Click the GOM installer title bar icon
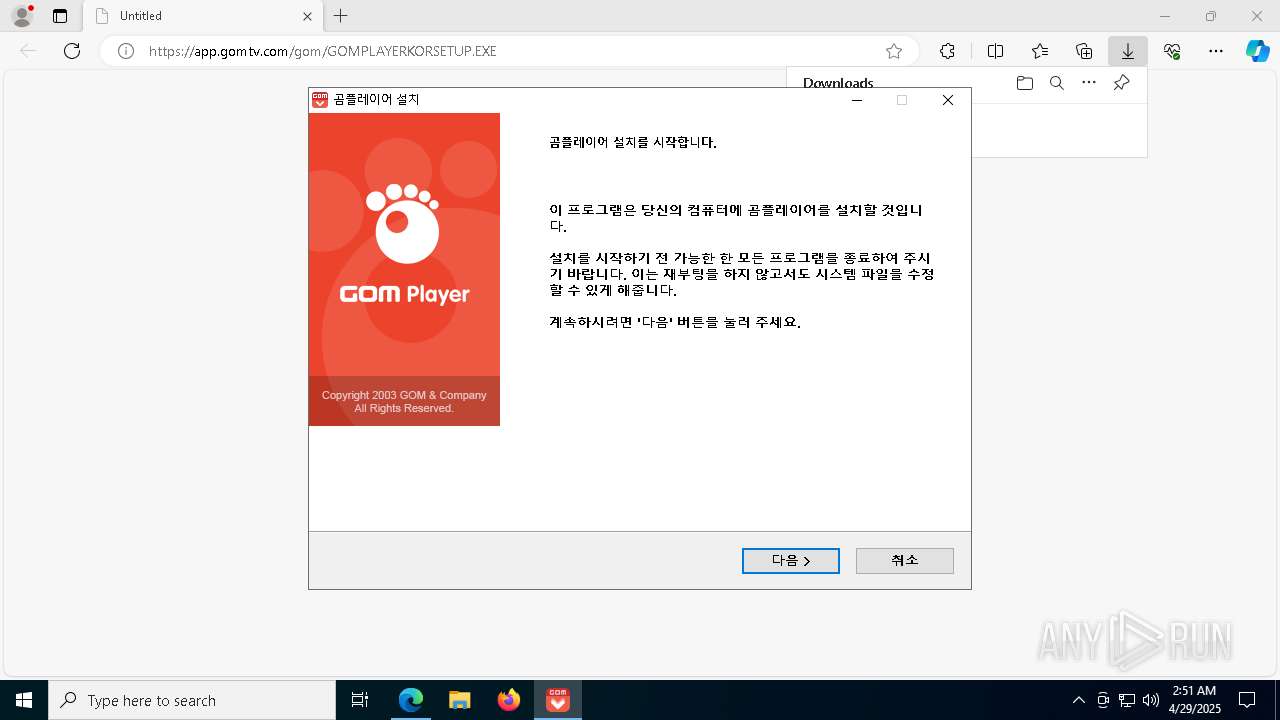Viewport: 1280px width, 720px height. pyautogui.click(x=320, y=100)
